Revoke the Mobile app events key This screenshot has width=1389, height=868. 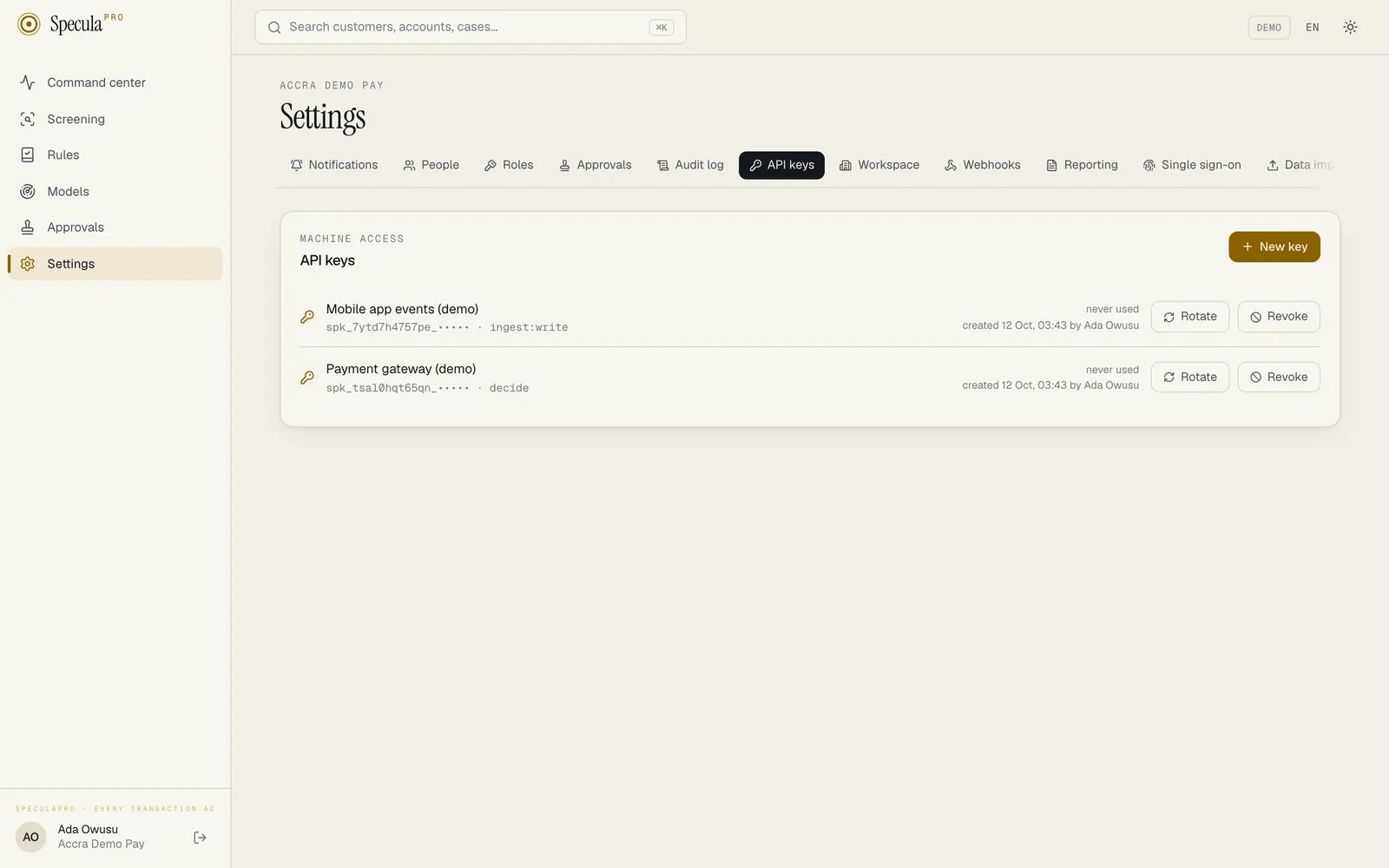(1279, 317)
